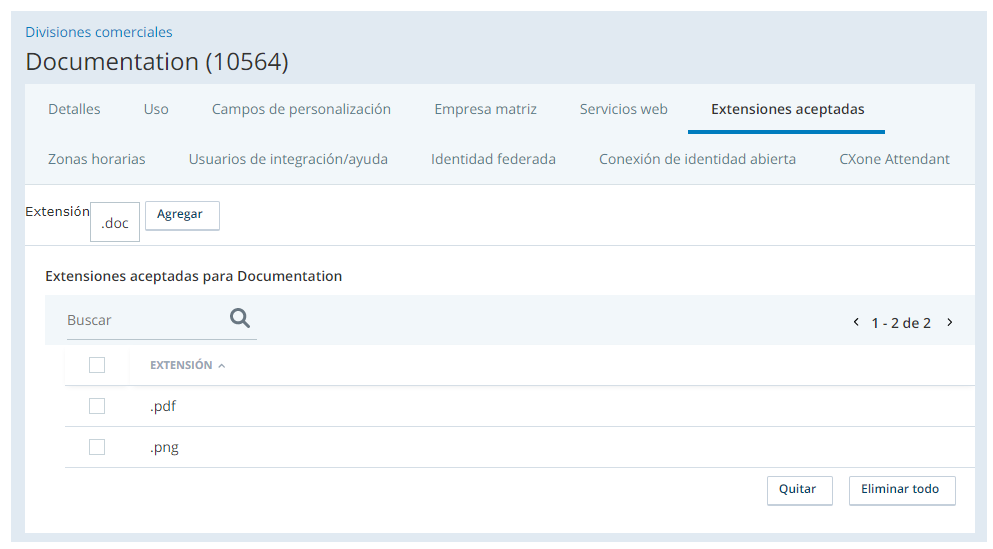The width and height of the screenshot is (993, 549).
Task: Follow the Divisiones comerciales breadcrumb link
Action: (x=99, y=32)
